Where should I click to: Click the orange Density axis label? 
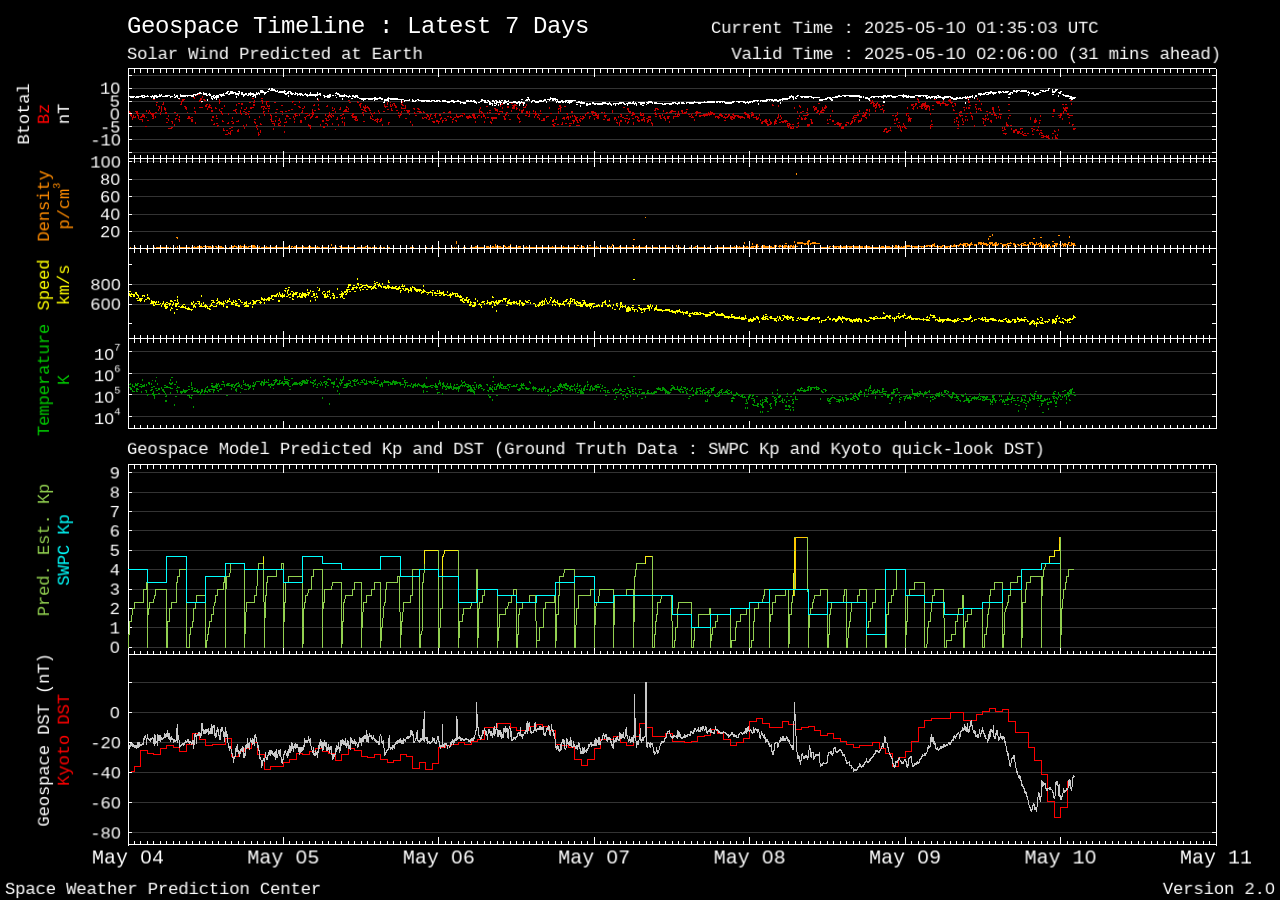pyautogui.click(x=44, y=205)
